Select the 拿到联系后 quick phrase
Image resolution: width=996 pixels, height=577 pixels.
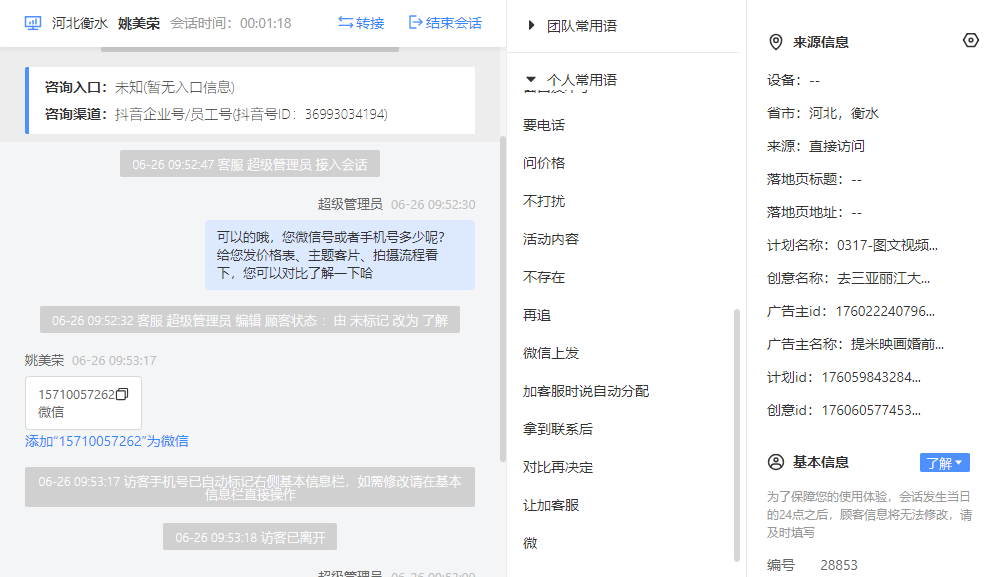point(558,430)
